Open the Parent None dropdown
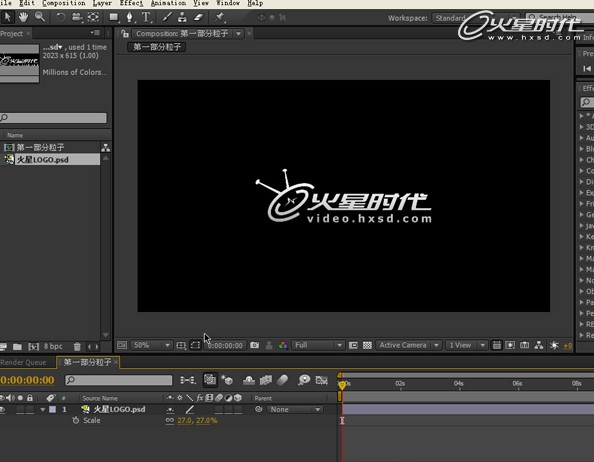The width and height of the screenshot is (594, 462). (295, 409)
